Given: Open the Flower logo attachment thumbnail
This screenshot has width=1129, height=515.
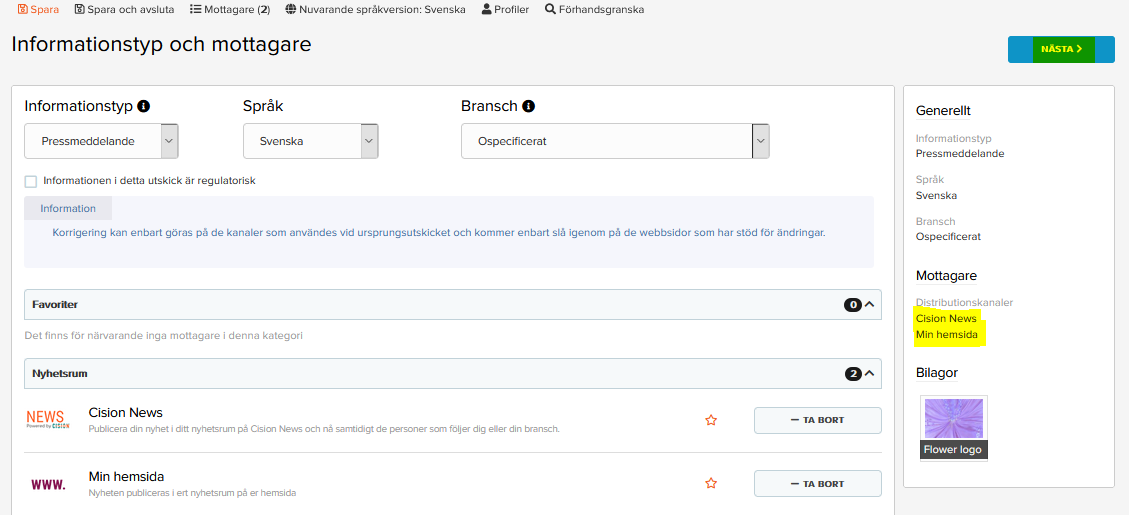Looking at the screenshot, I should [954, 428].
